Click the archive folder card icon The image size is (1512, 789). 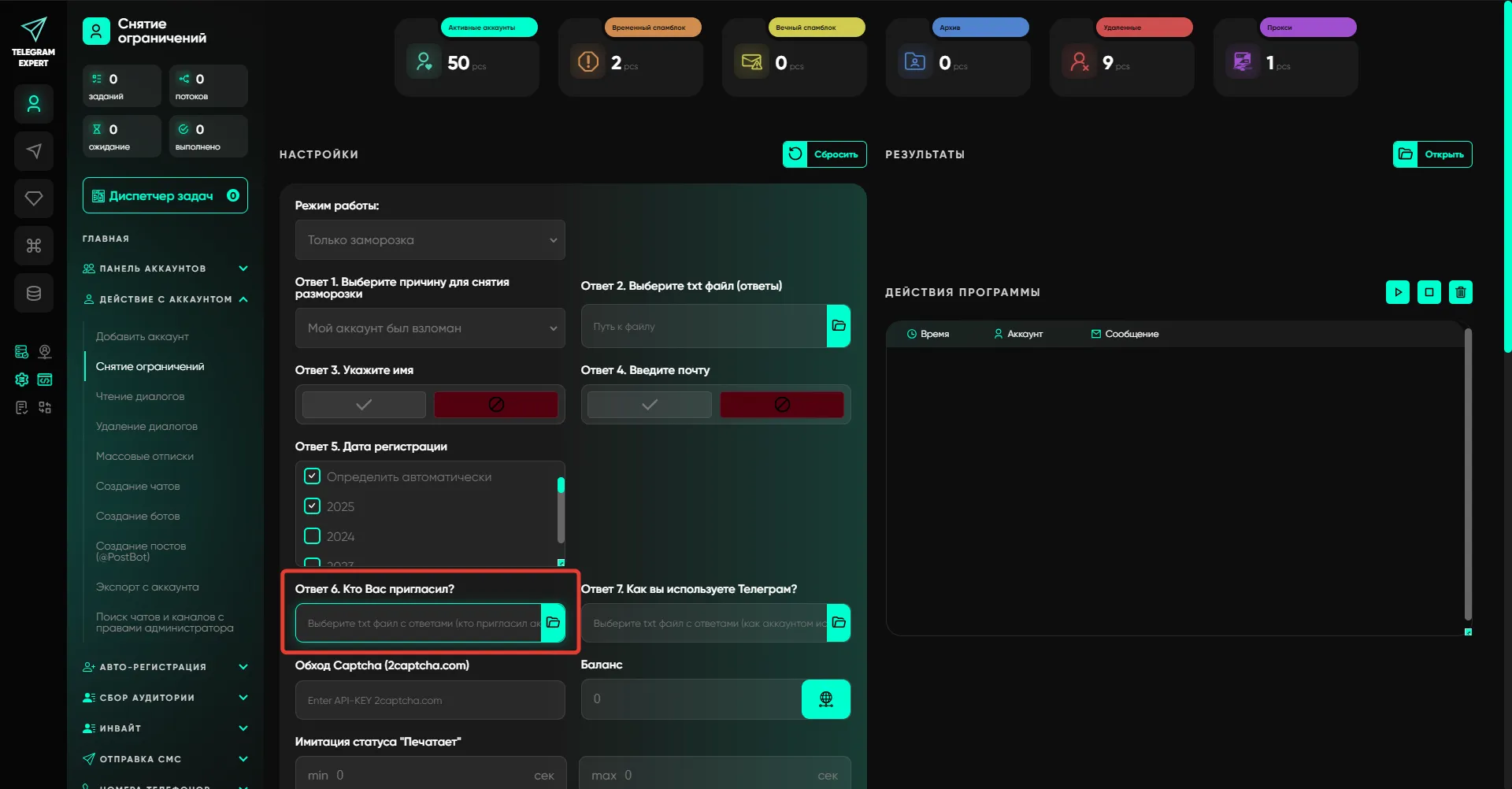915,61
